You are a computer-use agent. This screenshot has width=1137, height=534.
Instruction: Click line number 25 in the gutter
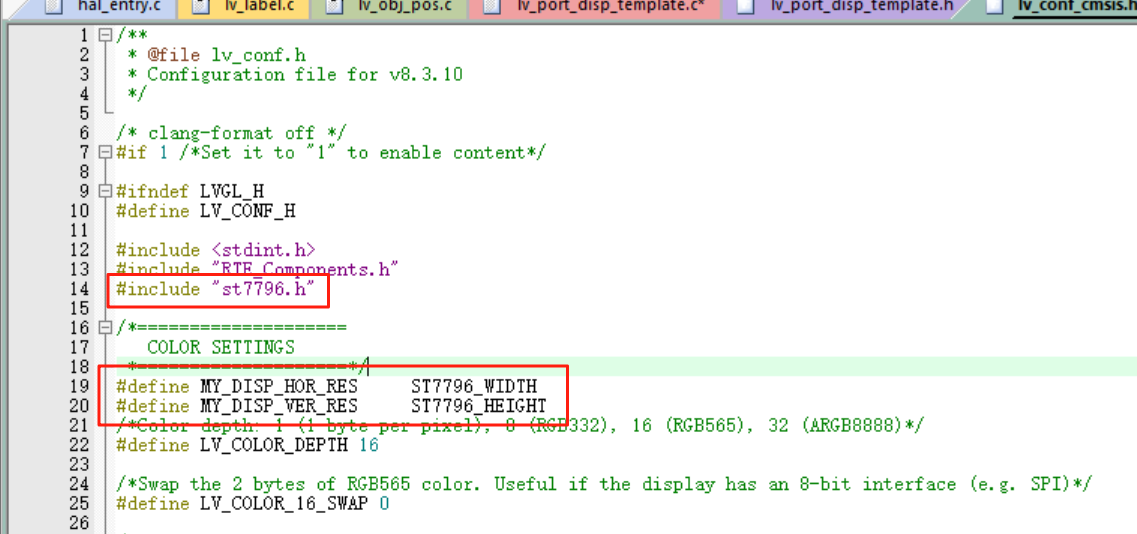click(x=78, y=502)
